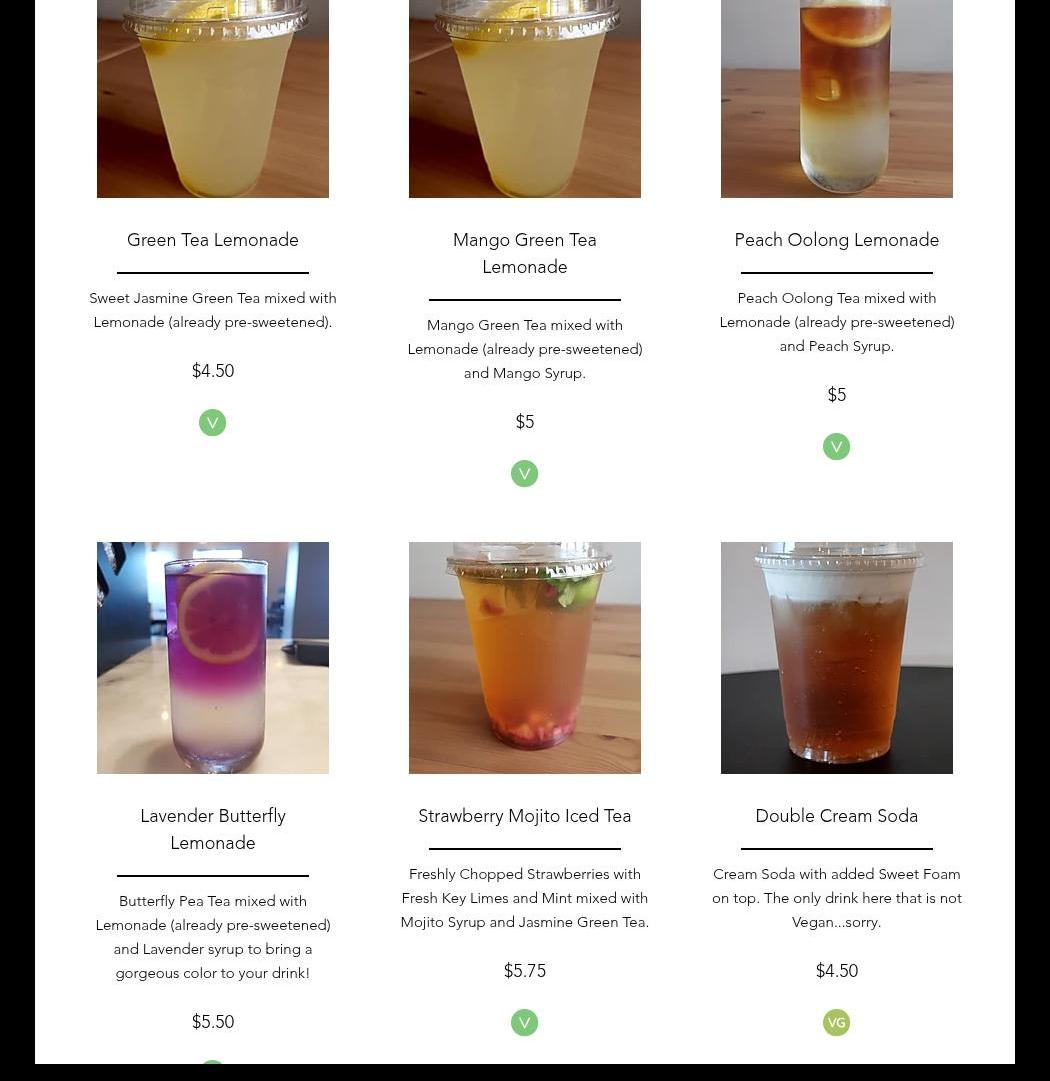Select the Green Tea Lemonade title
Screen dimensions: 1050x1081
coord(212,240)
